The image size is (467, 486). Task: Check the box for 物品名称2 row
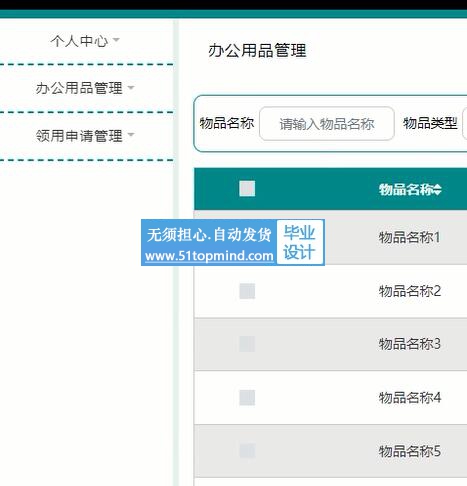(247, 291)
